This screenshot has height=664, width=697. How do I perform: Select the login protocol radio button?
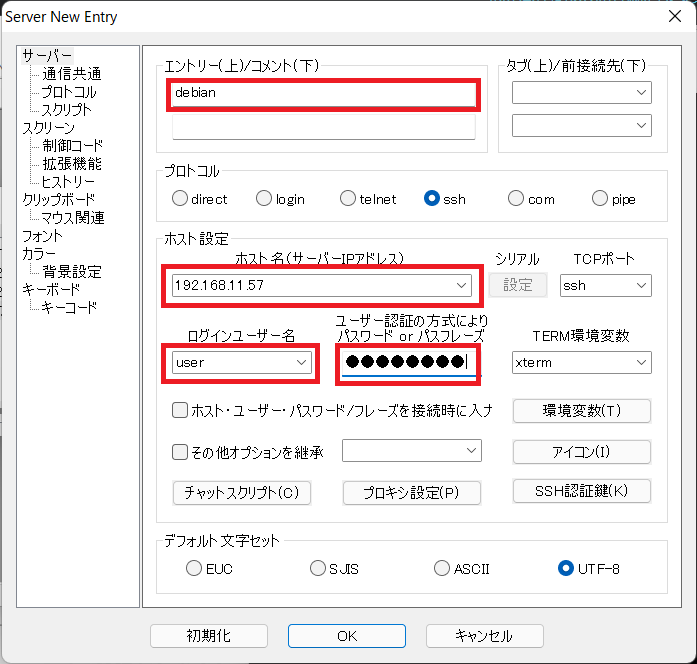point(264,198)
